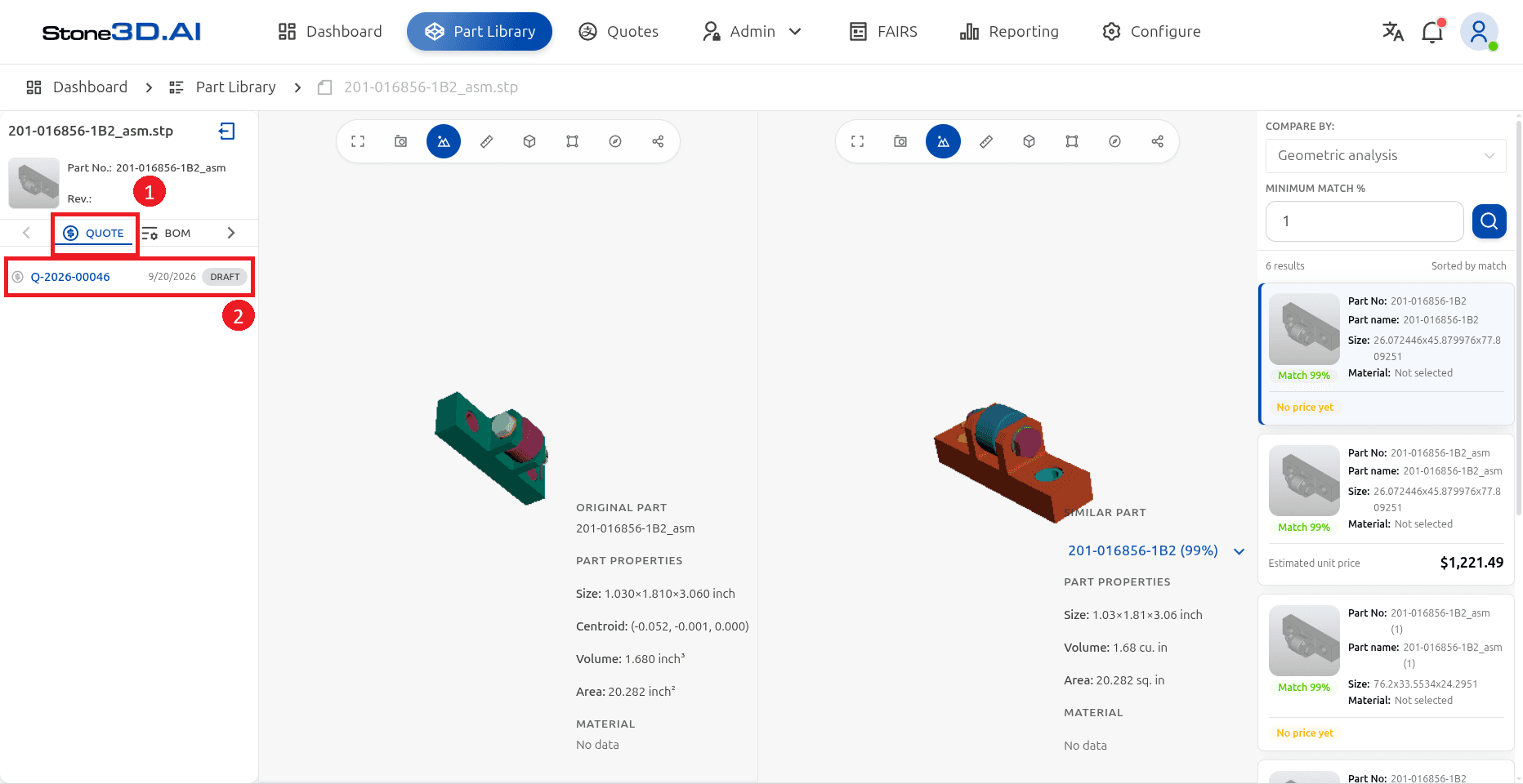
Task: Select measure ruler tool in original viewer
Action: click(486, 141)
